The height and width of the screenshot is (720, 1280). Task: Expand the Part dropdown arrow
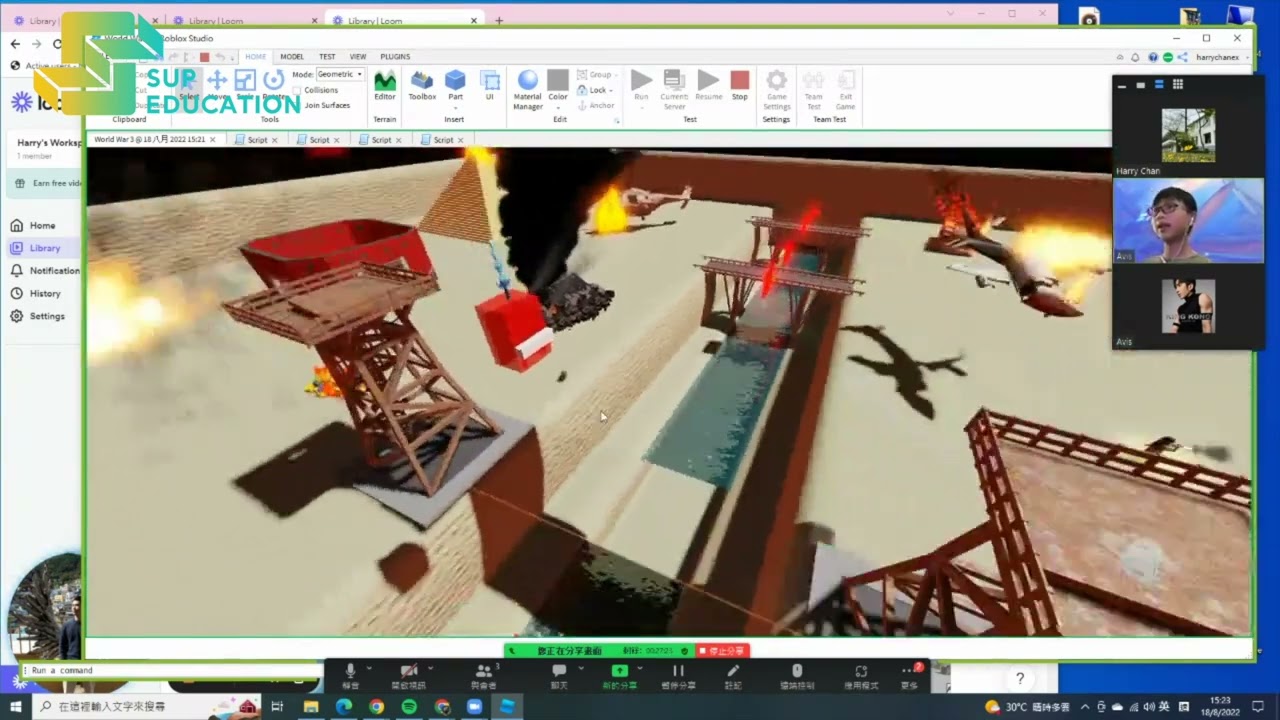coord(455,106)
